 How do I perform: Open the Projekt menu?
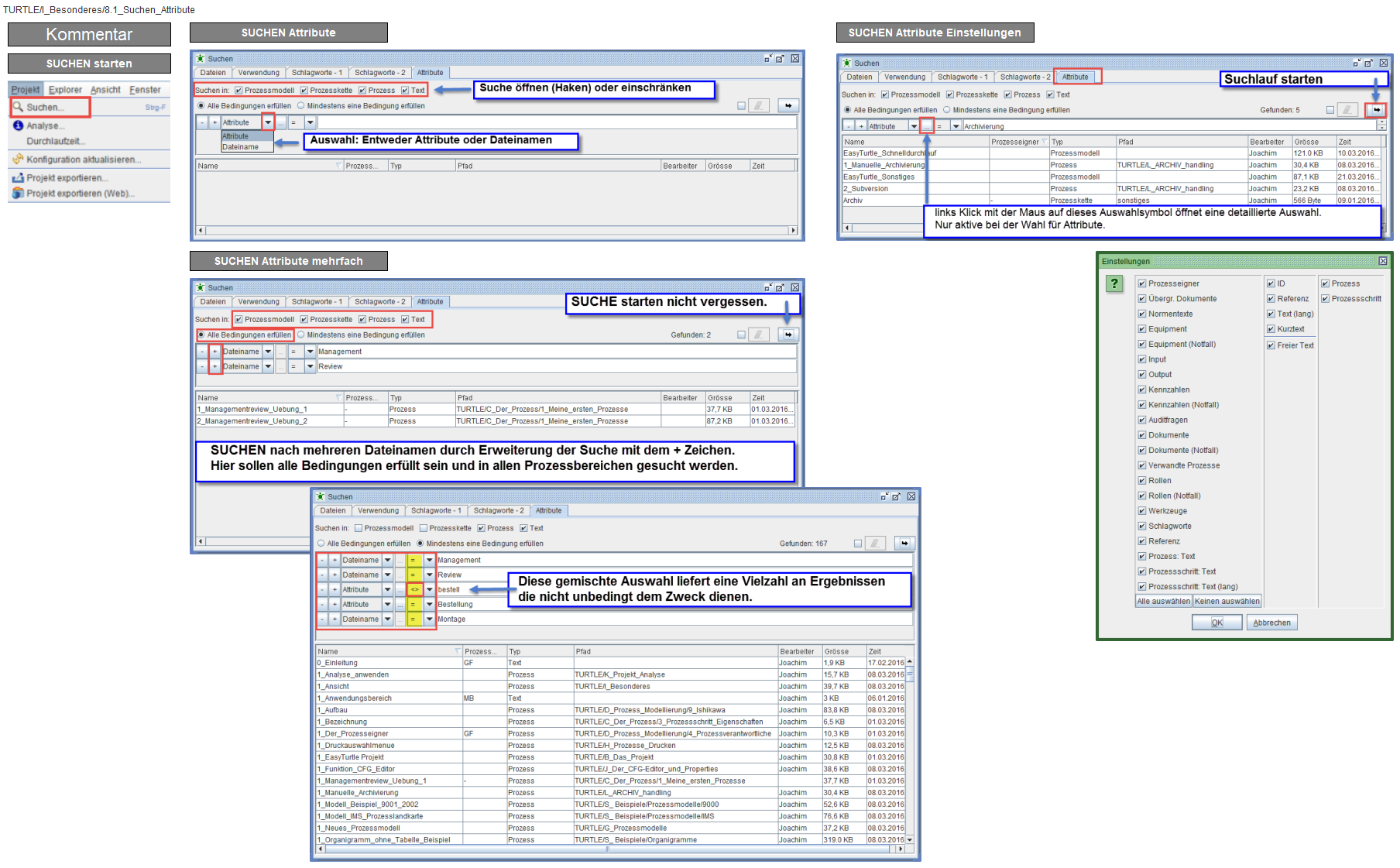pyautogui.click(x=25, y=90)
